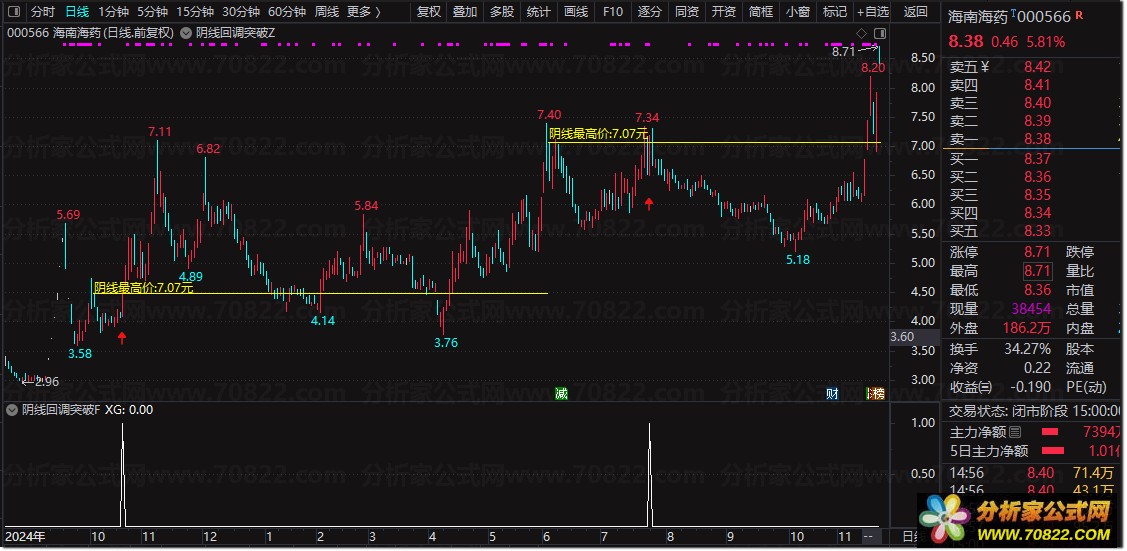Toggle the right side panel icon near the chart's top right
The width and height of the screenshot is (1127, 551).
coord(880,33)
